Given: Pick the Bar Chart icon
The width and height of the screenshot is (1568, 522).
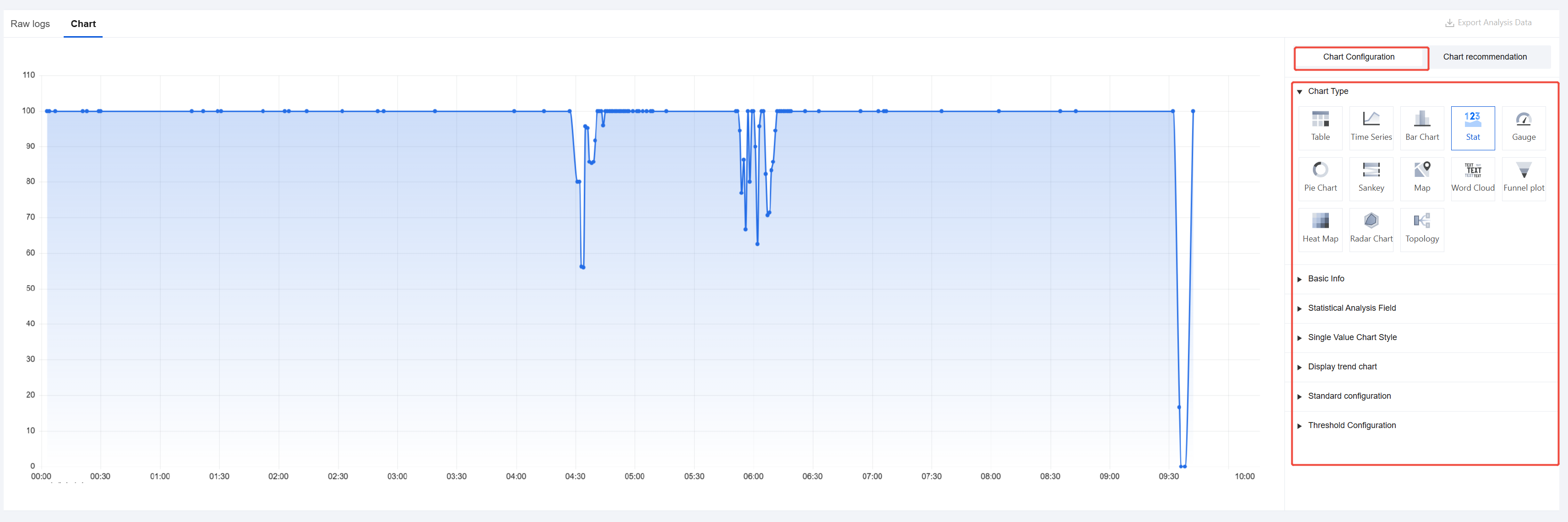Looking at the screenshot, I should [x=1421, y=127].
